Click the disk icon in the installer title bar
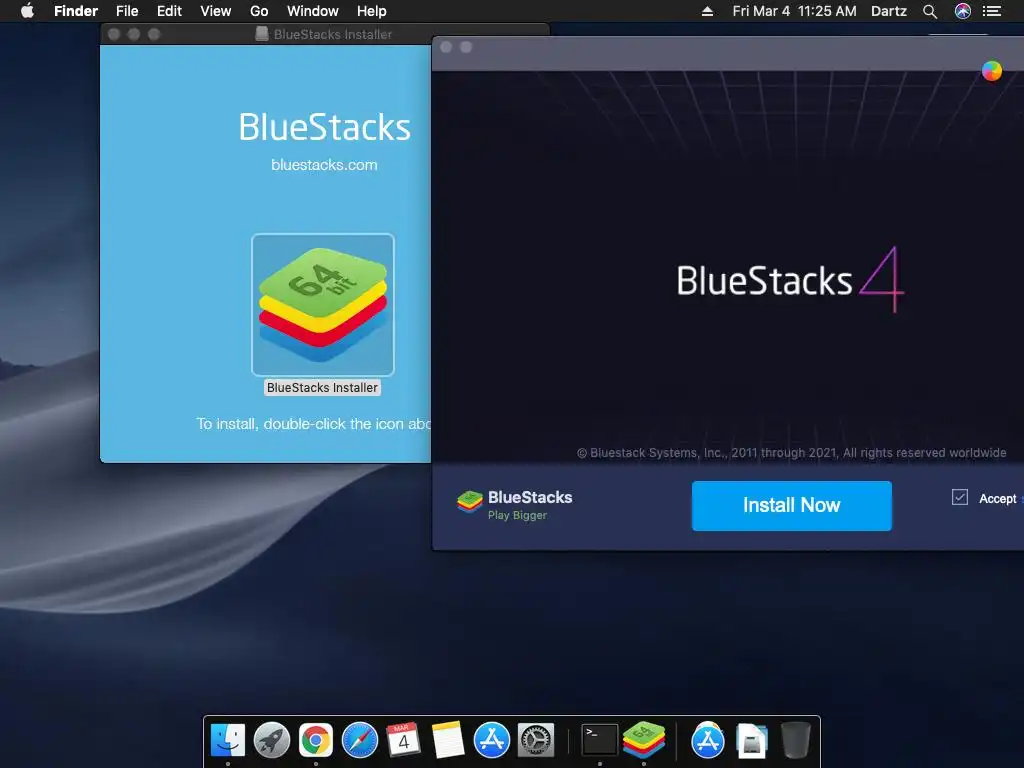The image size is (1024, 768). pyautogui.click(x=262, y=34)
